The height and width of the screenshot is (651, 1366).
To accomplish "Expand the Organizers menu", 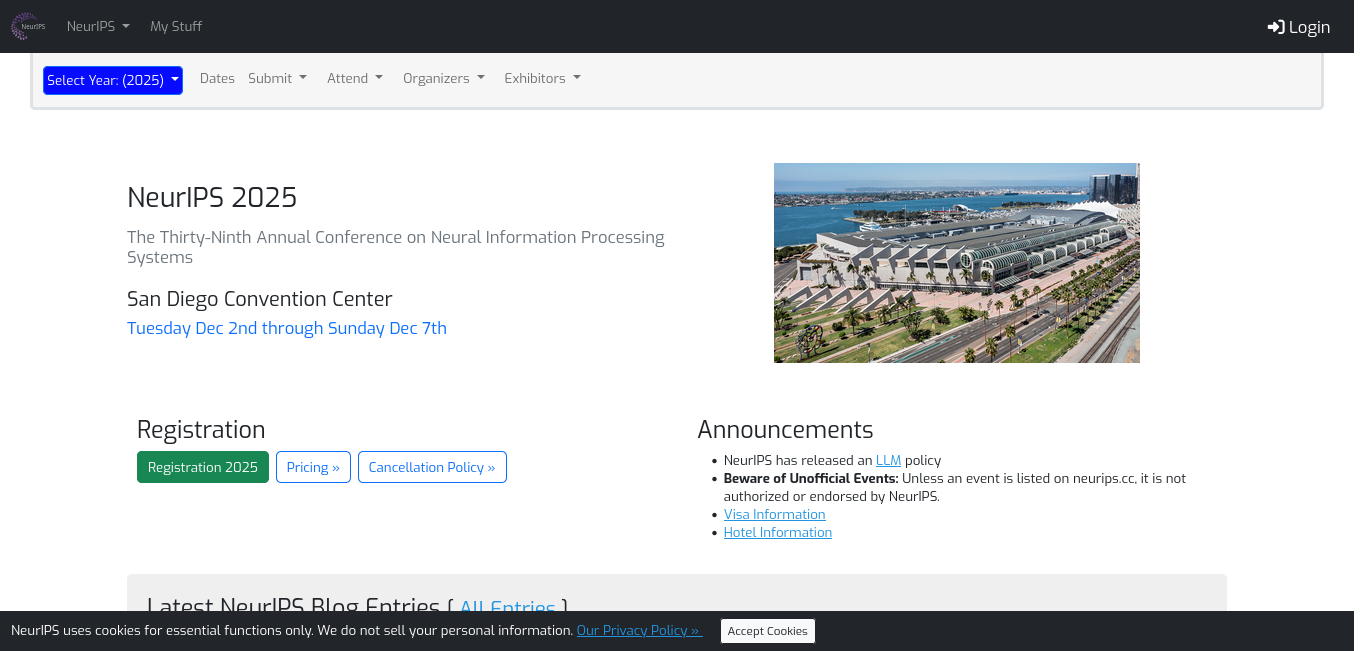I will [x=444, y=78].
